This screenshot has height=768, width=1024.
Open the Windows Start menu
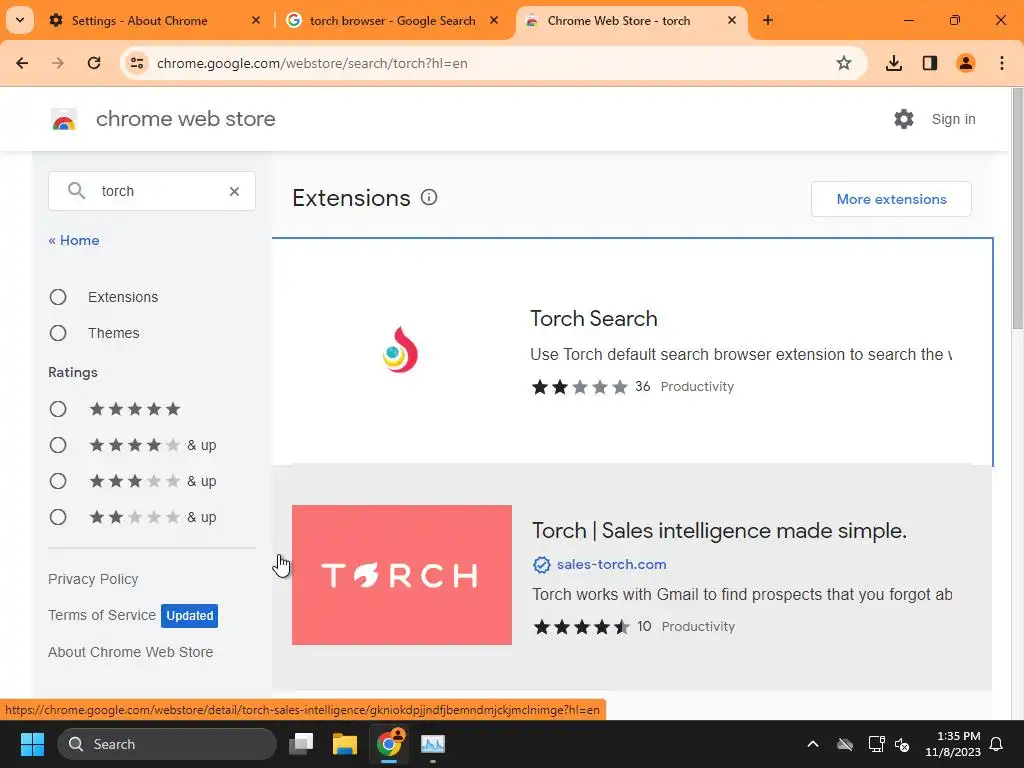click(32, 744)
